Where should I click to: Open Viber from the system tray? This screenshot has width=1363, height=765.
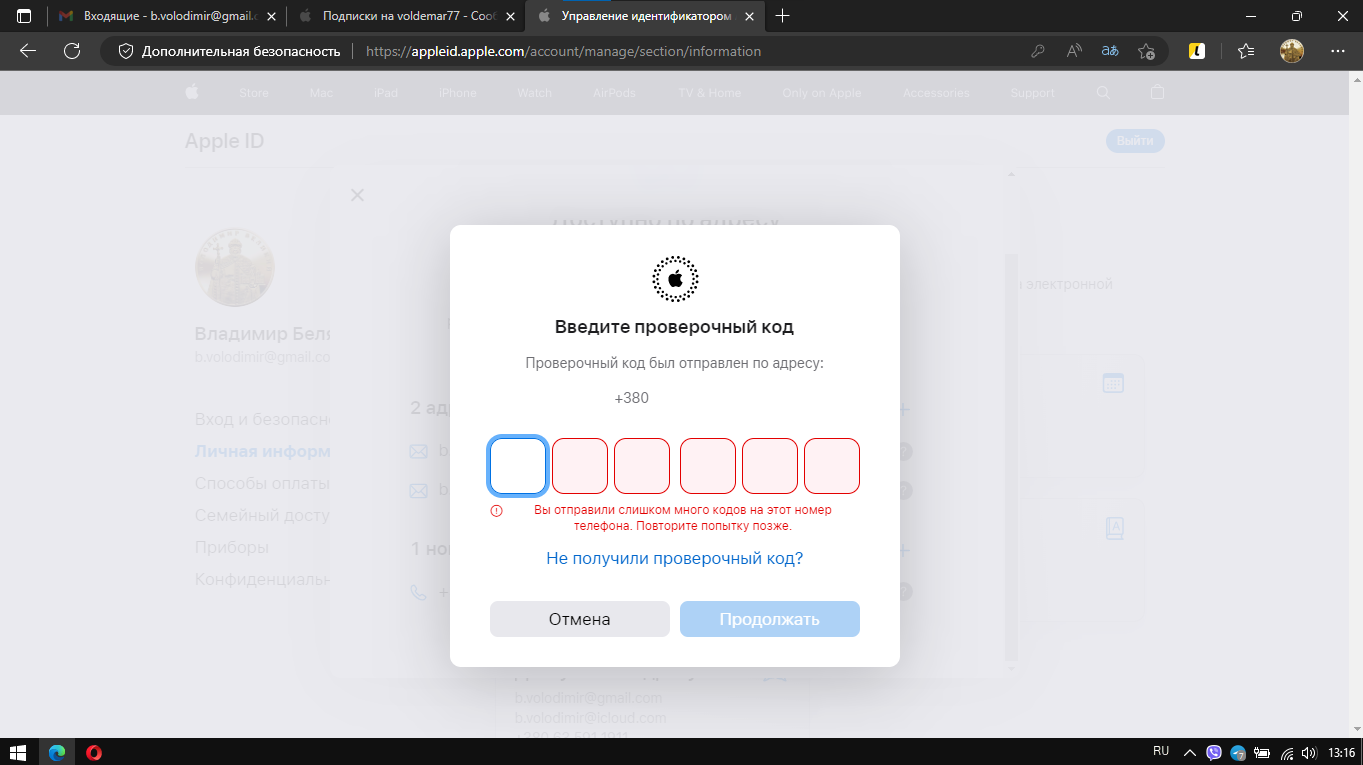[1214, 752]
